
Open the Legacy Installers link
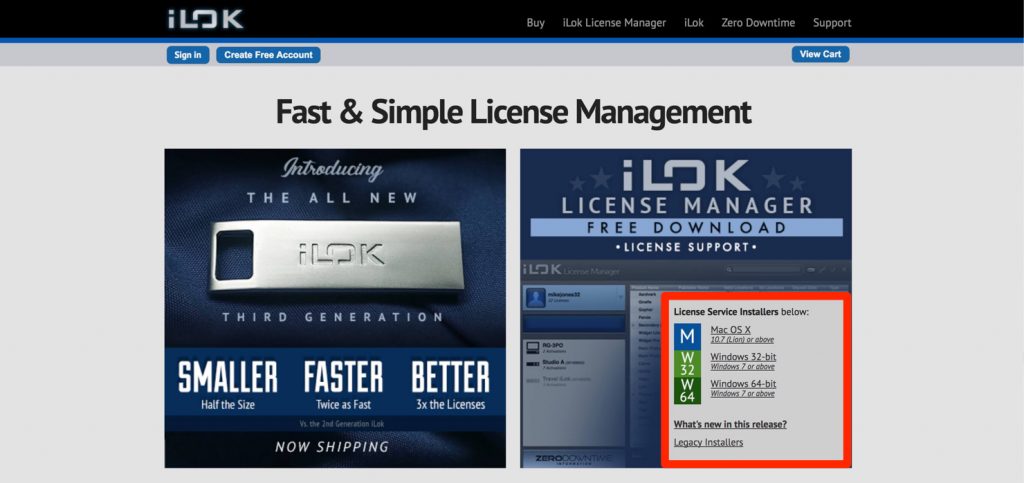click(708, 442)
